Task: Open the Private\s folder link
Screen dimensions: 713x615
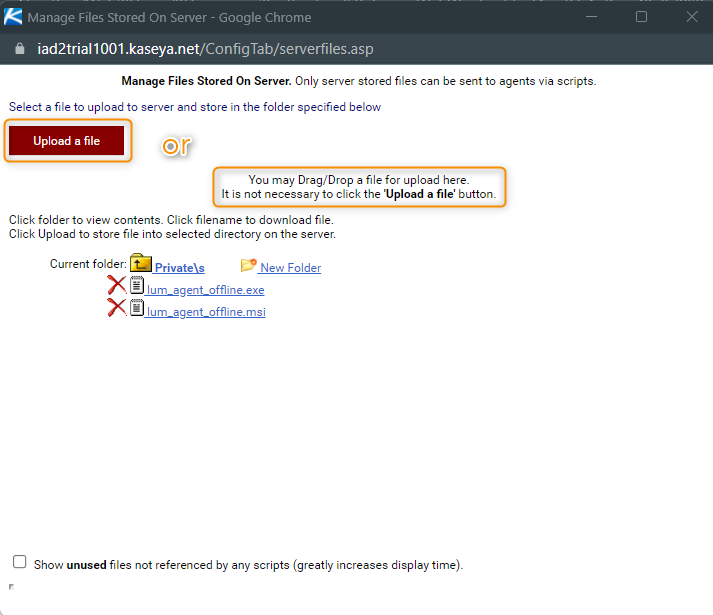Action: tap(179, 268)
